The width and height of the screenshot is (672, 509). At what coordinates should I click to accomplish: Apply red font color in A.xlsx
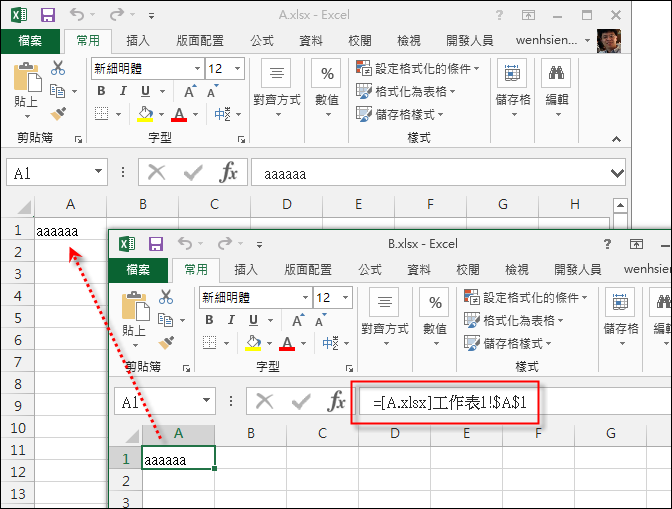[179, 114]
